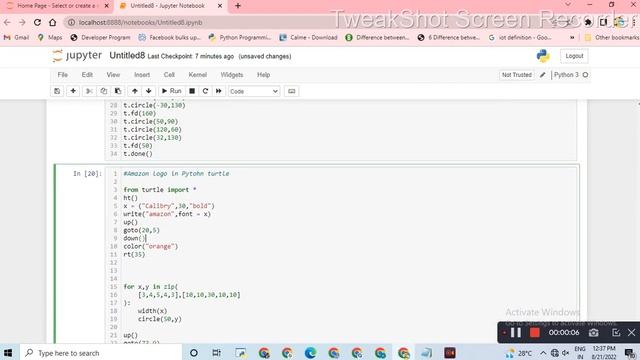
Task: Open a new browser tab
Action: click(x=238, y=6)
